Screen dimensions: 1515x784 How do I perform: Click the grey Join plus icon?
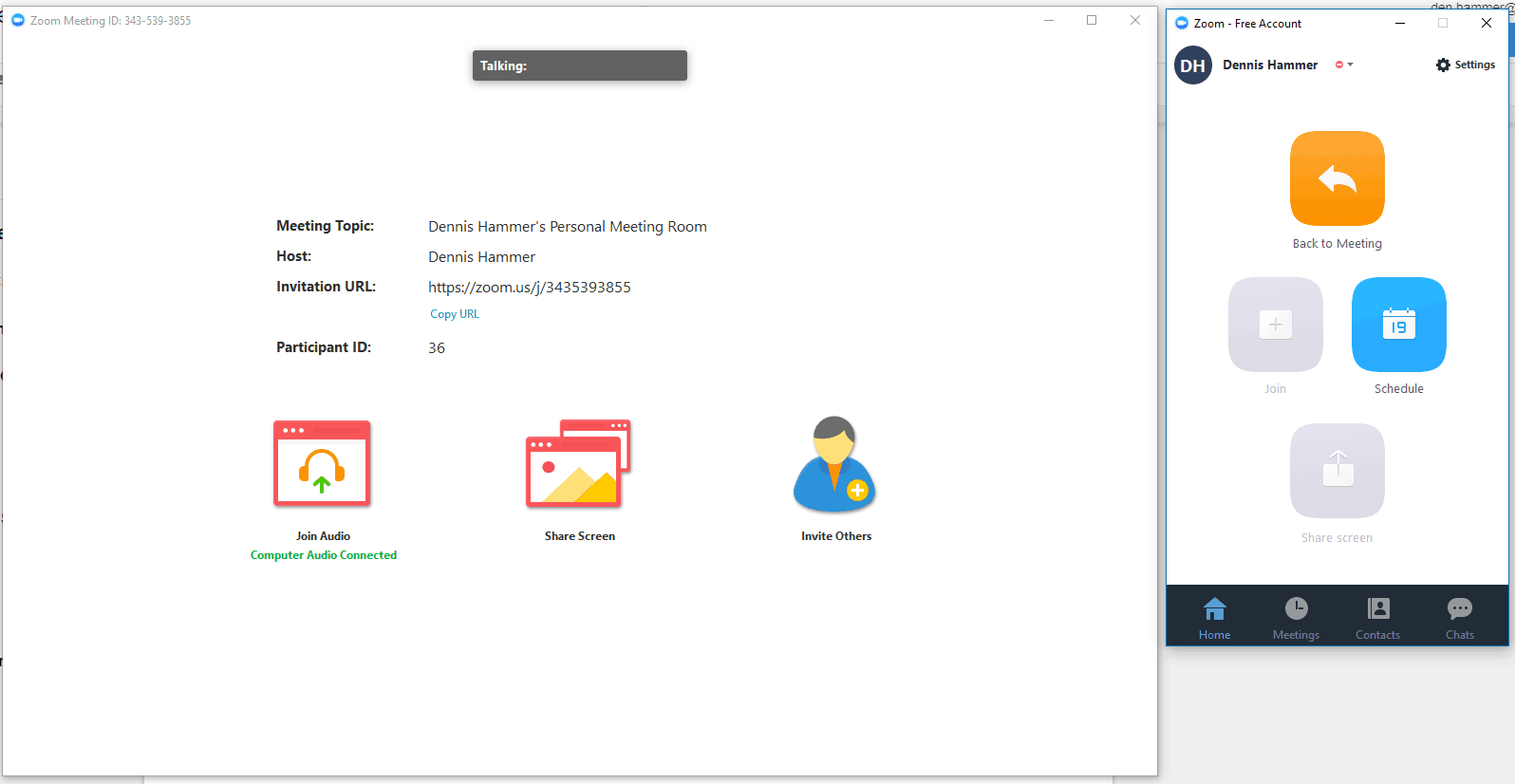(1275, 325)
